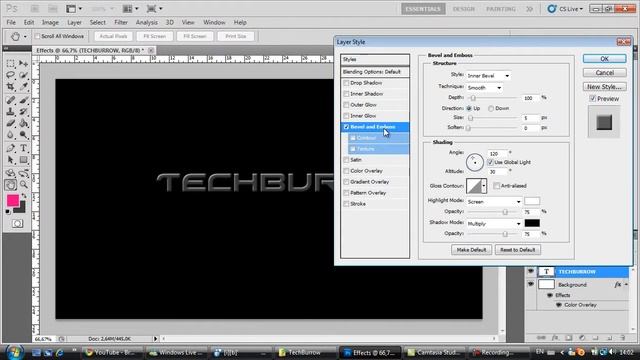Select the History Brush tool
Screen dimensions: 640x360
[24, 111]
